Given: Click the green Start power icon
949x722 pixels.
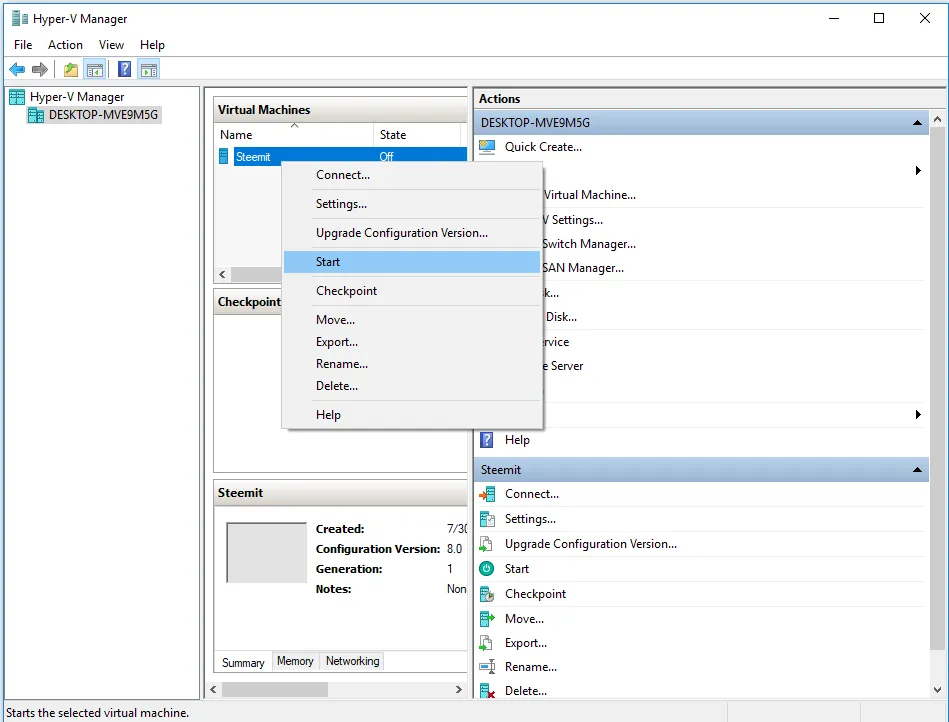Looking at the screenshot, I should point(487,569).
